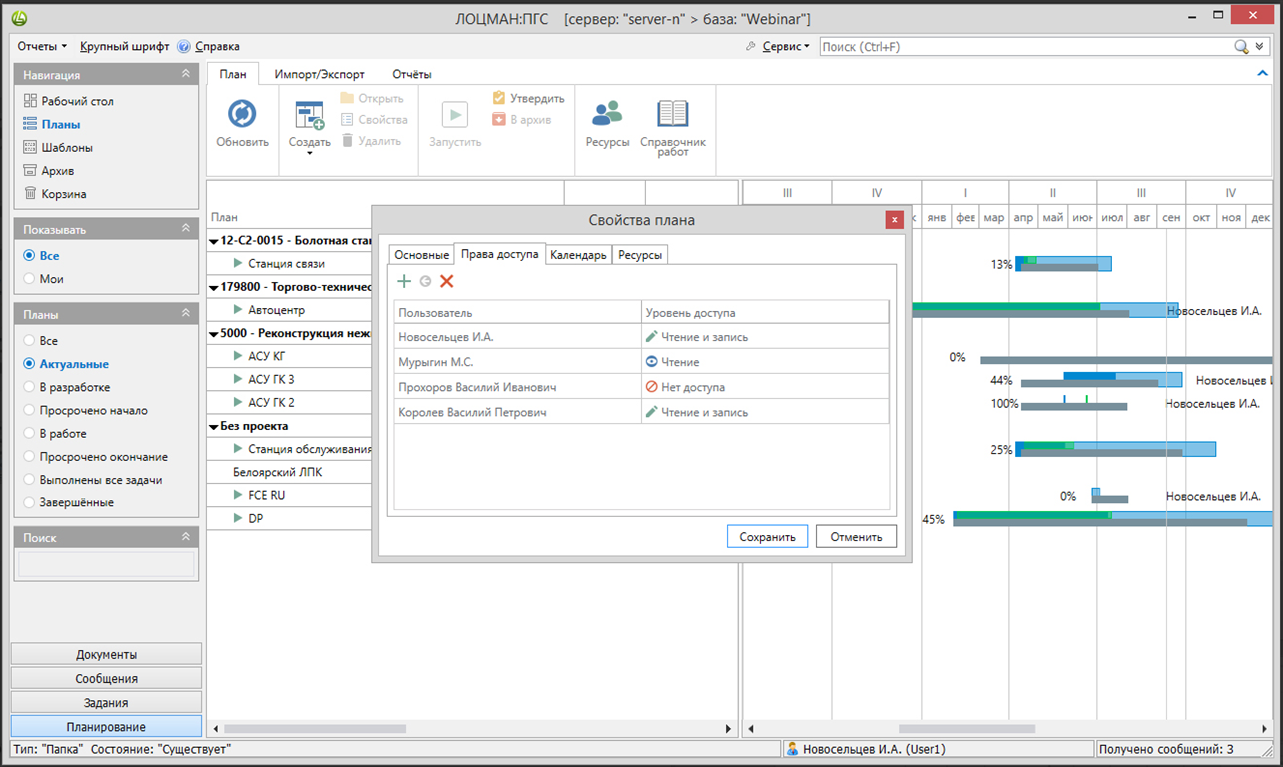Click grey circular icon in dialog toolbar
This screenshot has height=767, width=1283.
tap(425, 282)
